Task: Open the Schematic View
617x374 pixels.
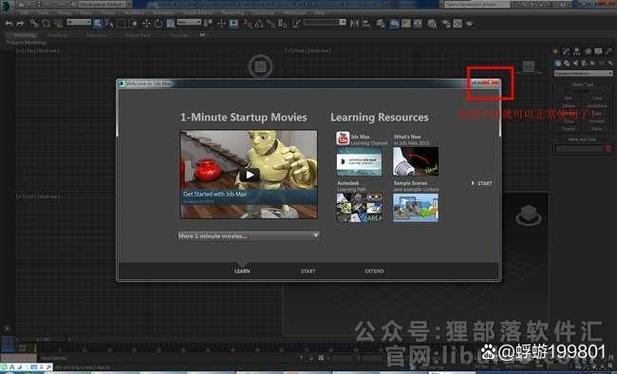Action: pos(418,24)
